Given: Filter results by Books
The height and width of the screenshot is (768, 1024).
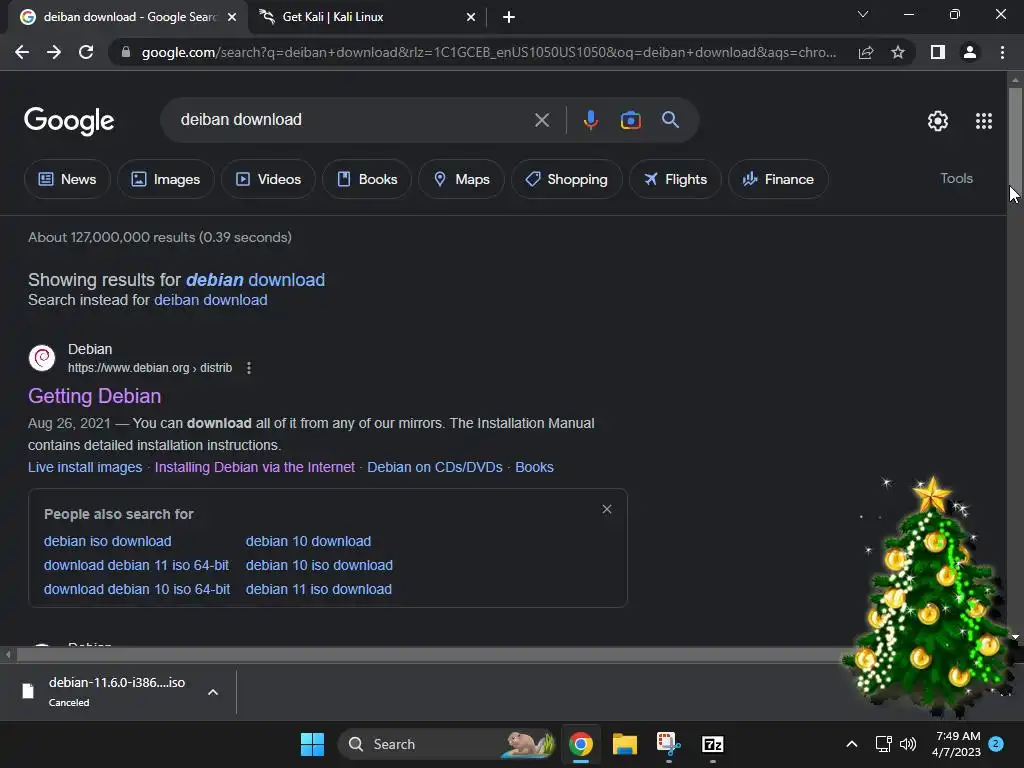Looking at the screenshot, I should [367, 179].
